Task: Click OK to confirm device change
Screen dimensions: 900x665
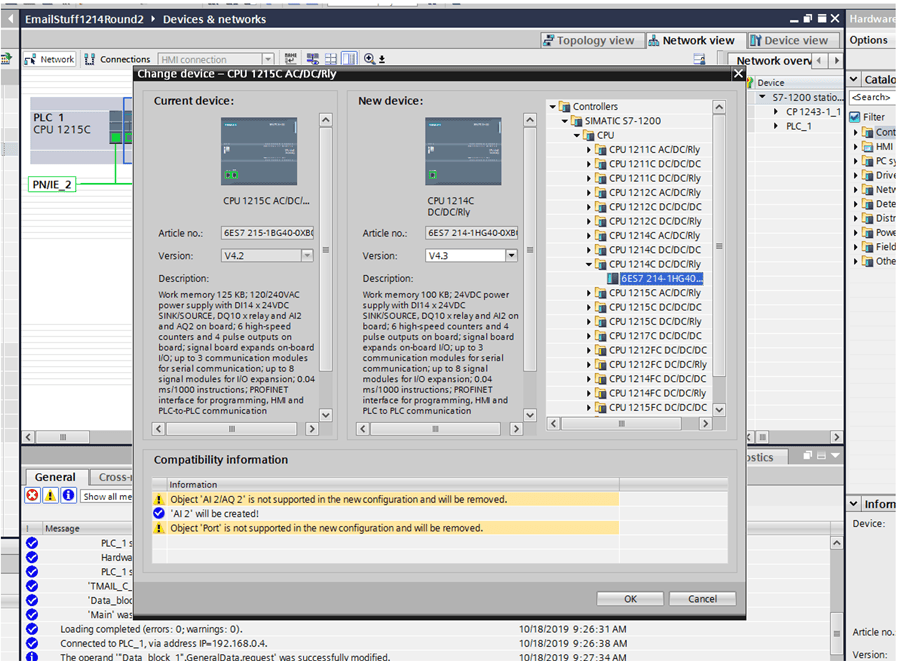Action: click(630, 599)
